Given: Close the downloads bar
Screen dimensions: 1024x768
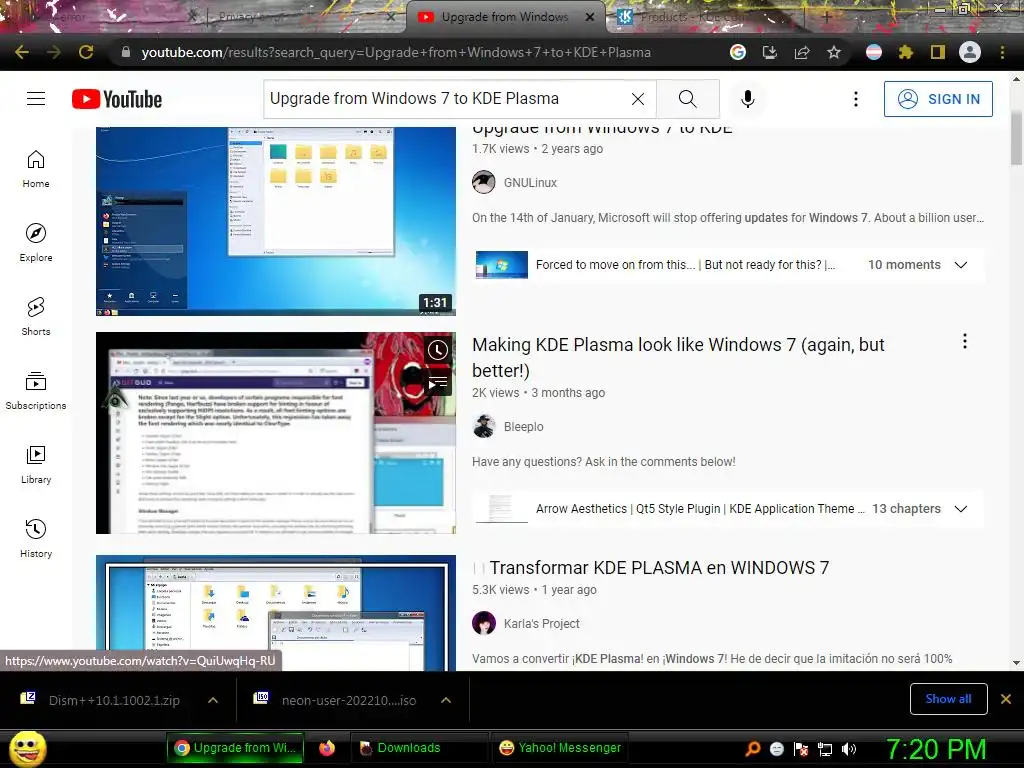Looking at the screenshot, I should 1006,699.
